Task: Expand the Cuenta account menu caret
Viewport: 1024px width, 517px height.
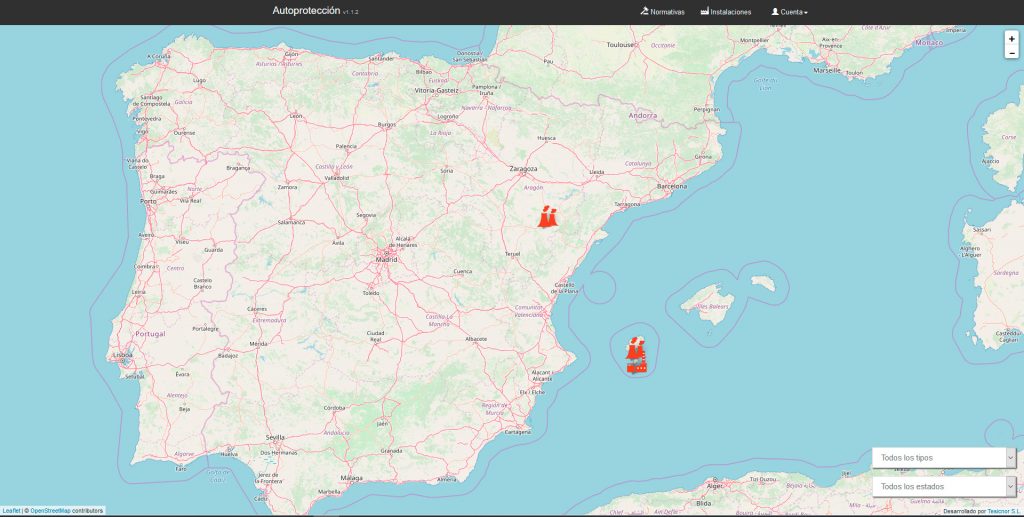Action: pos(806,13)
